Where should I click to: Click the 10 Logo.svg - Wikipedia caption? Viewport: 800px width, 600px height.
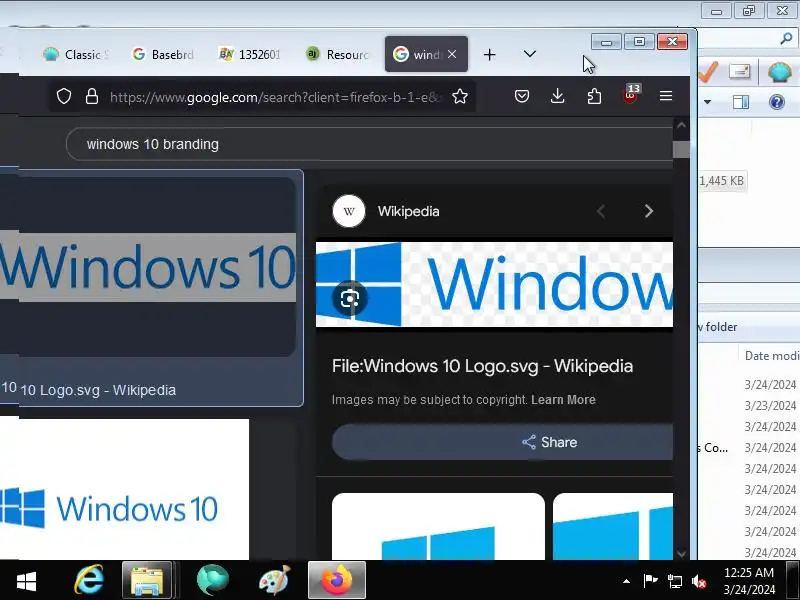pos(98,390)
